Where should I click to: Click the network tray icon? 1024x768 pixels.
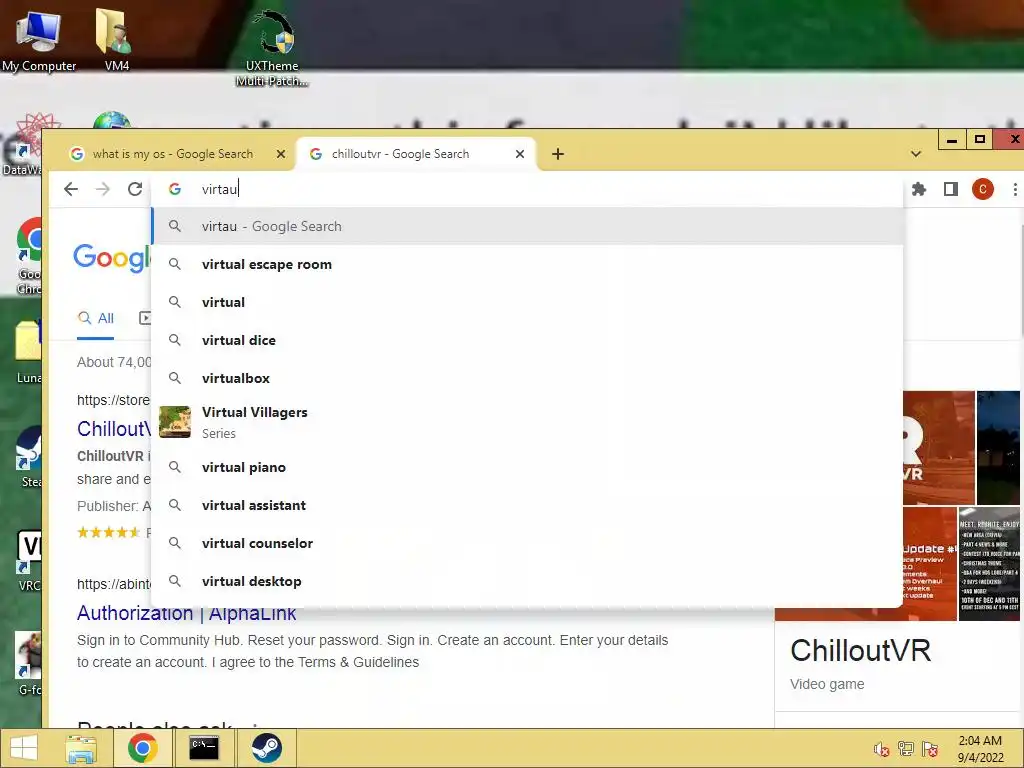[906, 749]
